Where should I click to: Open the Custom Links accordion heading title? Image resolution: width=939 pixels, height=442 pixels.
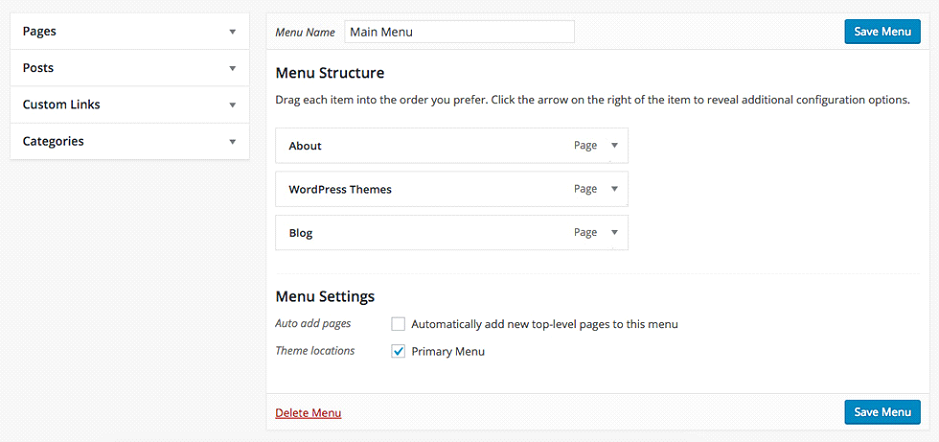point(62,105)
